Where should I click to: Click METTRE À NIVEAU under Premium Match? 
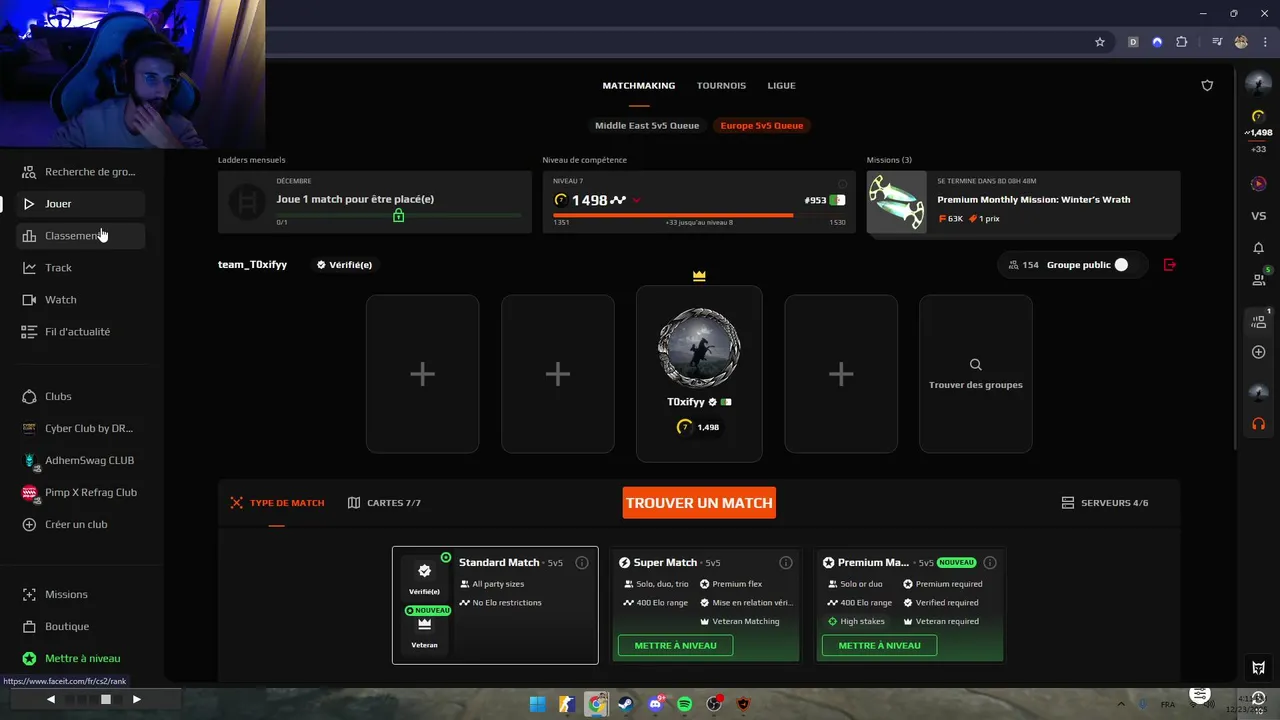click(x=879, y=646)
